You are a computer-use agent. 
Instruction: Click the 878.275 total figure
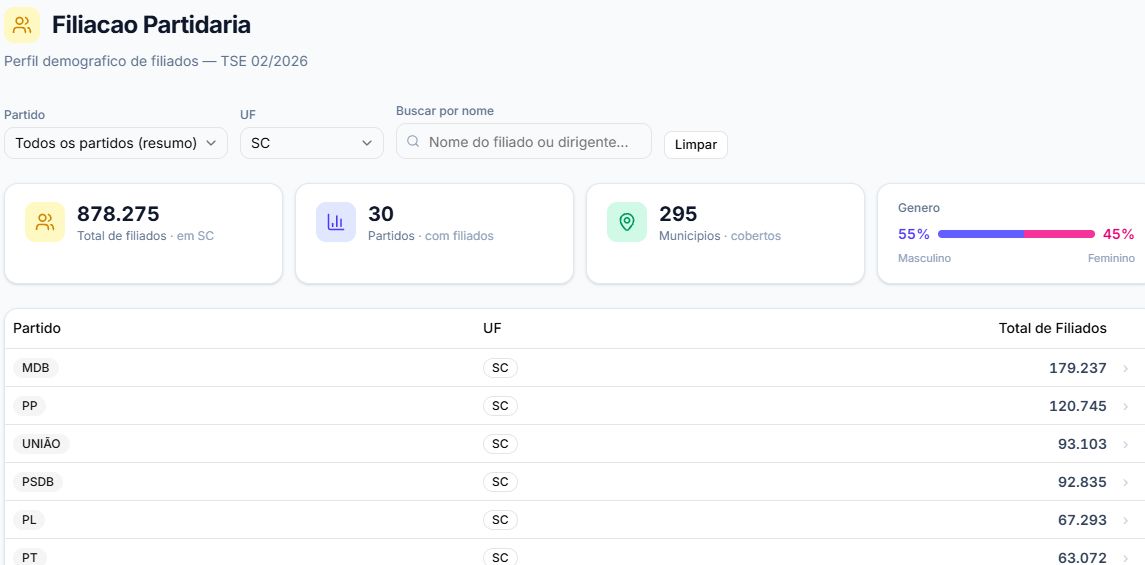click(118, 214)
